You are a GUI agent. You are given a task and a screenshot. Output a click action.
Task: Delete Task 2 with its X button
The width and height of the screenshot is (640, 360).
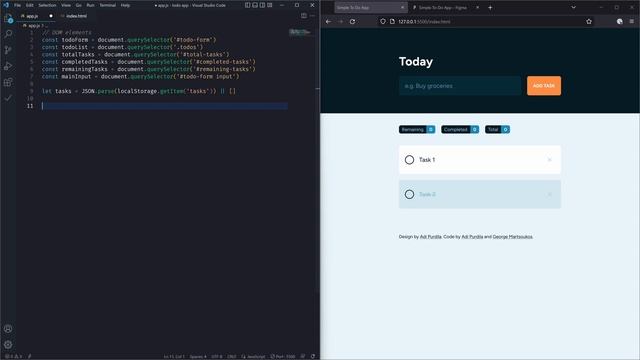[x=550, y=194]
